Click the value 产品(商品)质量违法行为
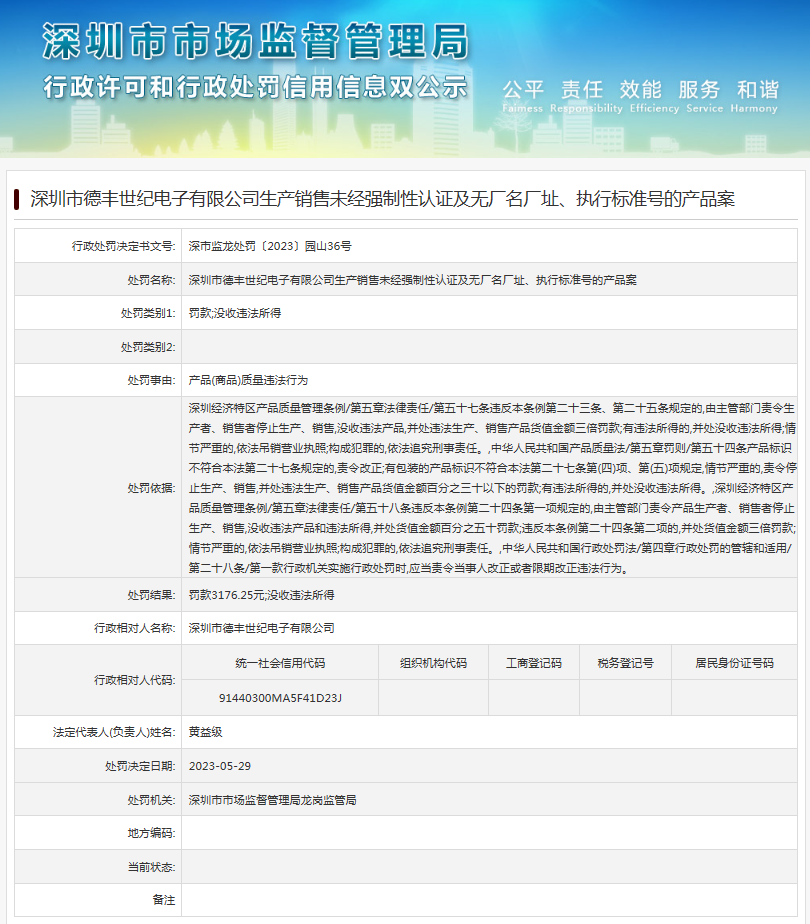This screenshot has height=924, width=810. click(x=248, y=381)
